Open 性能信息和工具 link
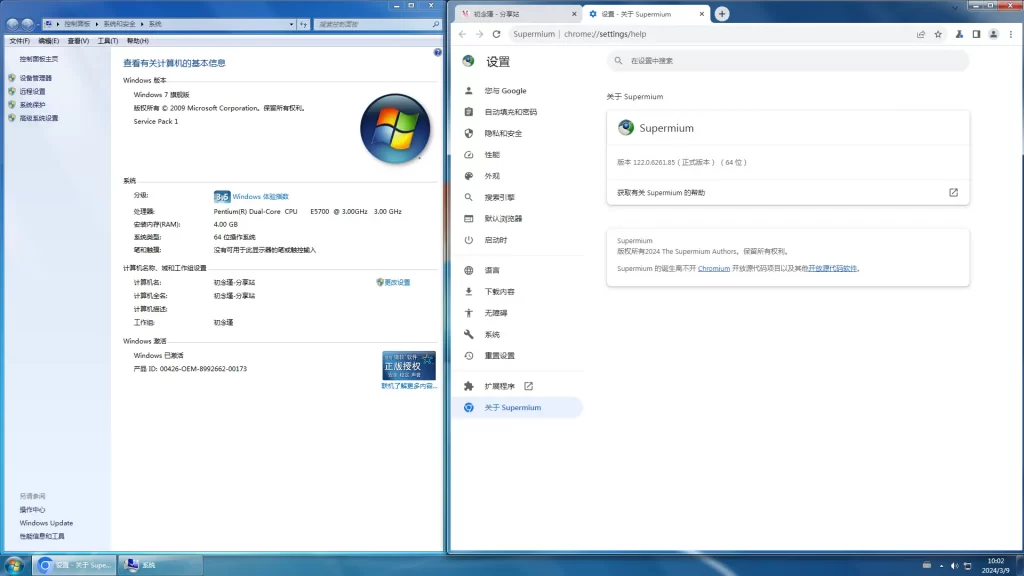 (x=42, y=536)
